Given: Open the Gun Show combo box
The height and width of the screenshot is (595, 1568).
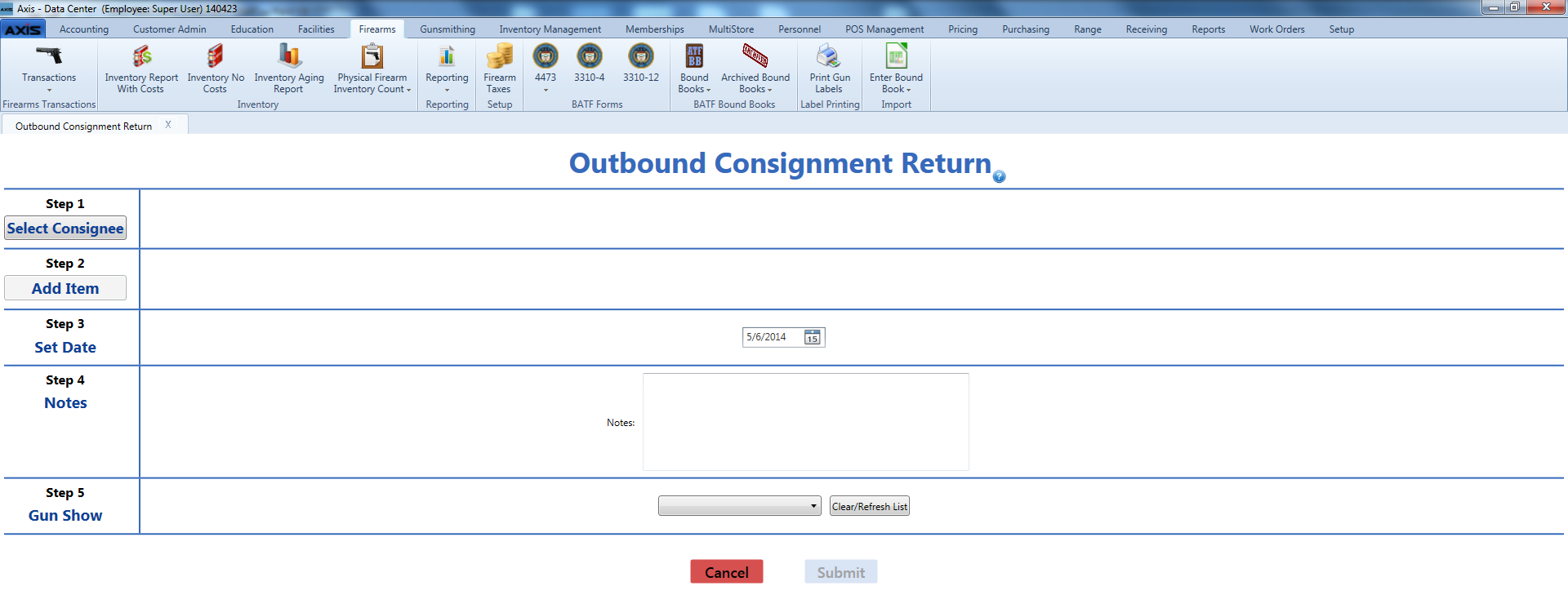Looking at the screenshot, I should tap(740, 506).
